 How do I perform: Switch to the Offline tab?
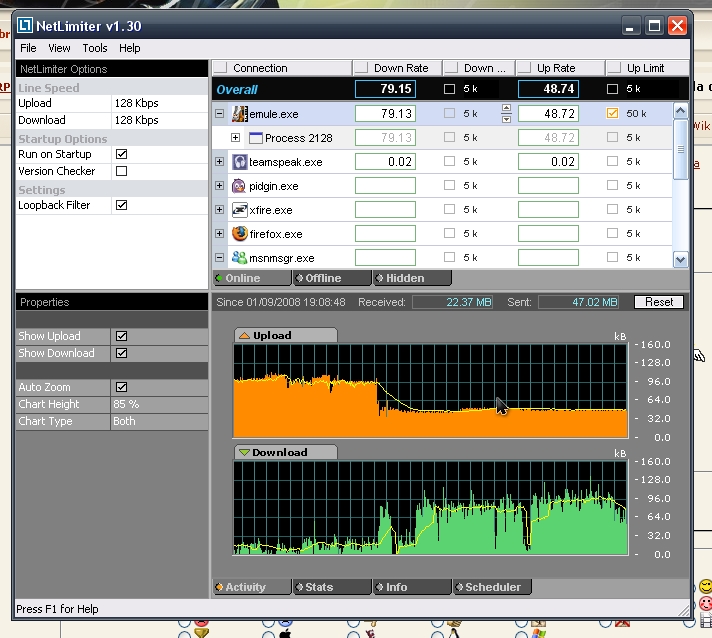[x=332, y=278]
